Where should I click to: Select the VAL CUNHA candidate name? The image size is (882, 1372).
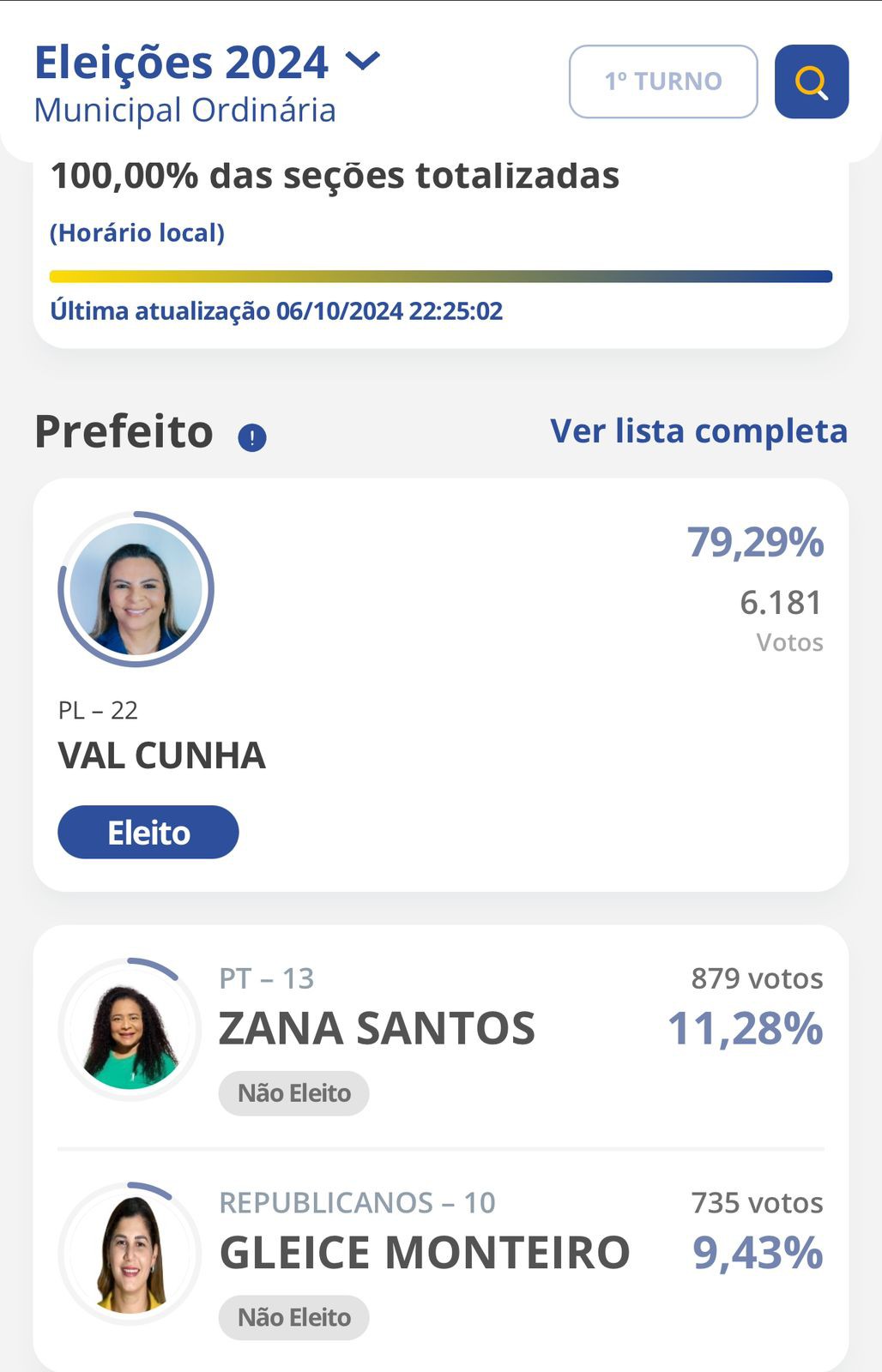click(162, 755)
